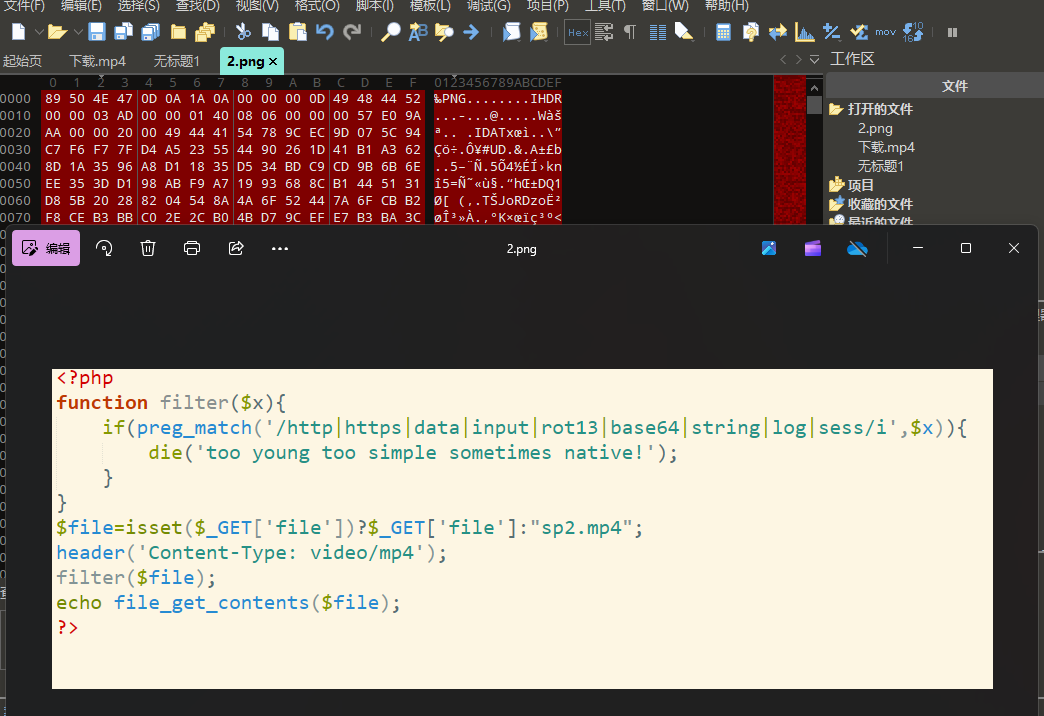Click the 编辑 button in Photos viewer

[x=46, y=248]
